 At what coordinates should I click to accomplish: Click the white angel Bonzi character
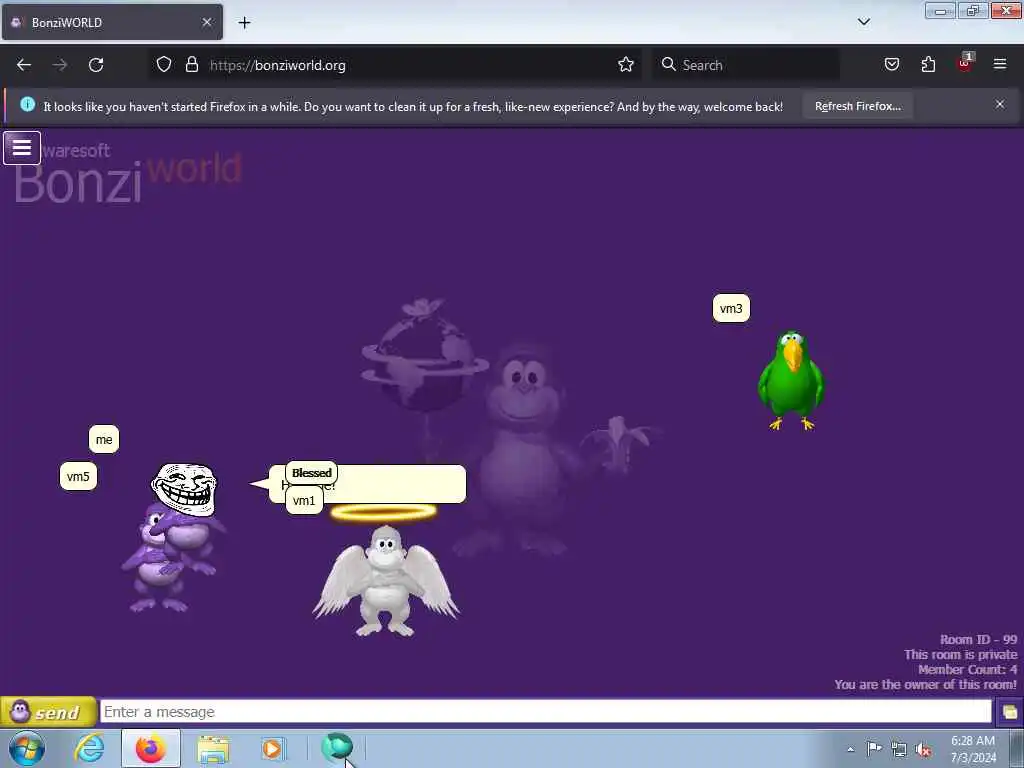(386, 575)
